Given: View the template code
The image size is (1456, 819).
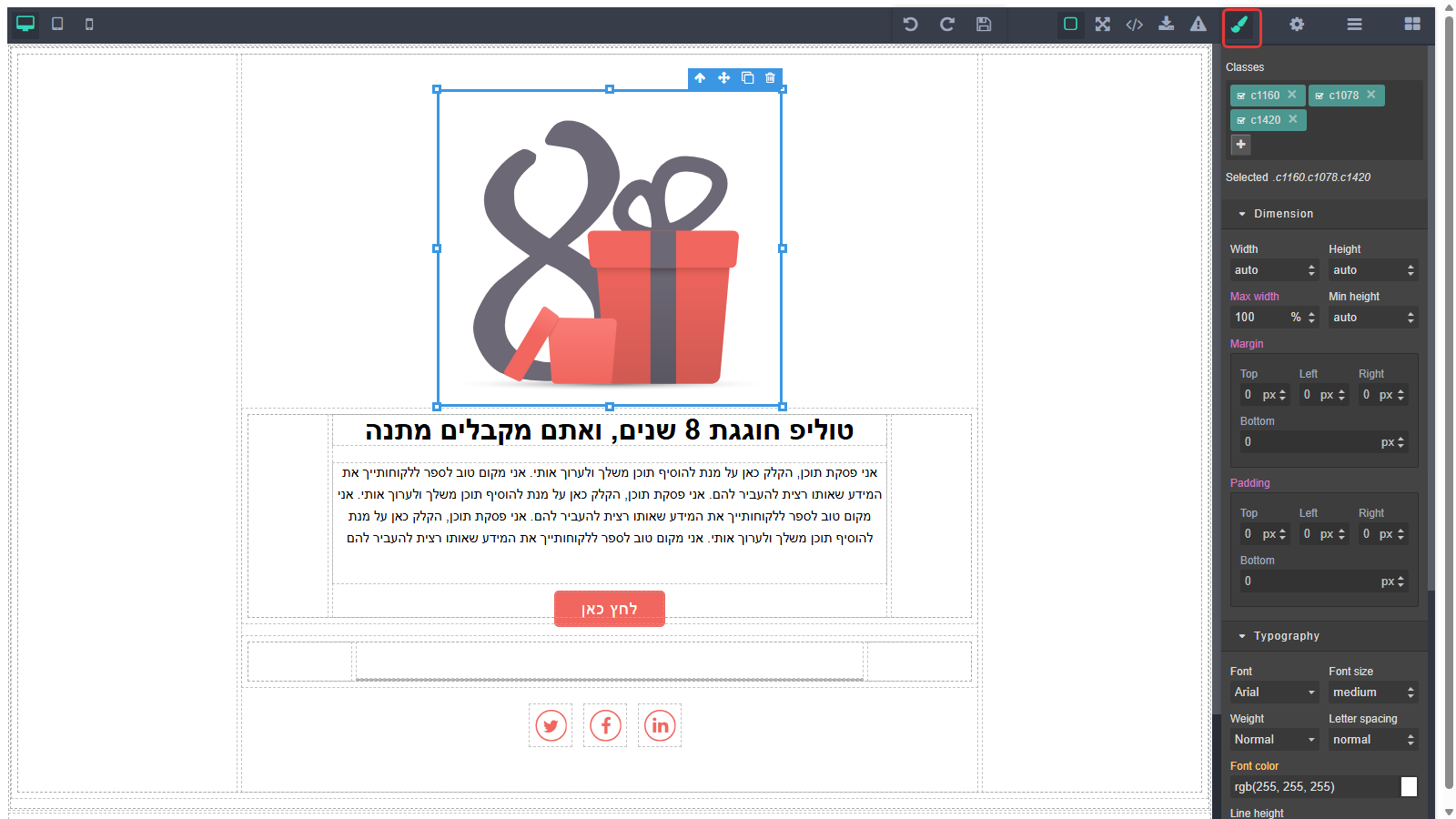Looking at the screenshot, I should click(1134, 24).
